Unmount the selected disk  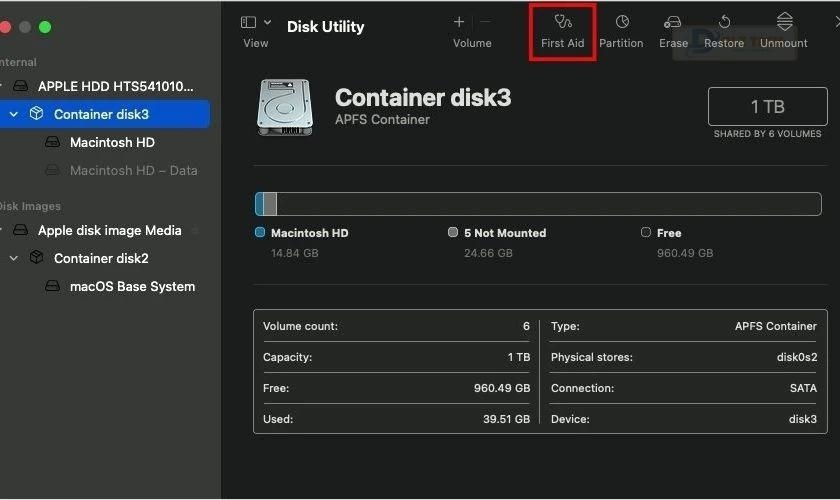click(784, 22)
